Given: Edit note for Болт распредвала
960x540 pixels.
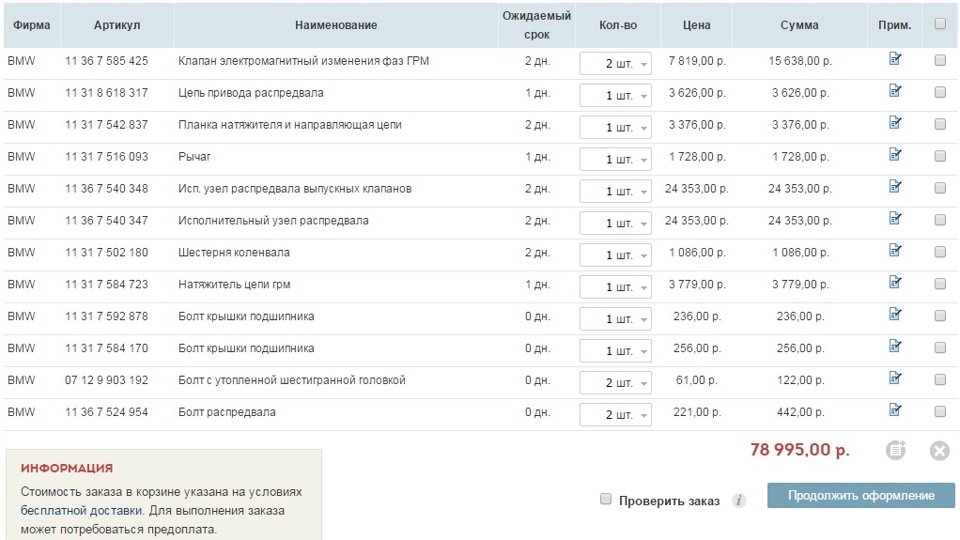Looking at the screenshot, I should pyautogui.click(x=895, y=410).
